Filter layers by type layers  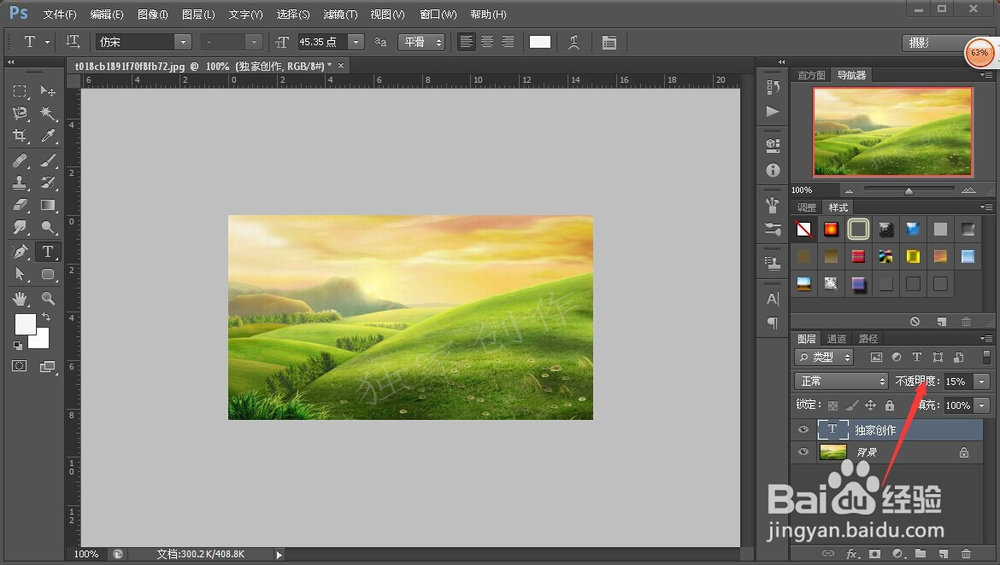[916, 357]
